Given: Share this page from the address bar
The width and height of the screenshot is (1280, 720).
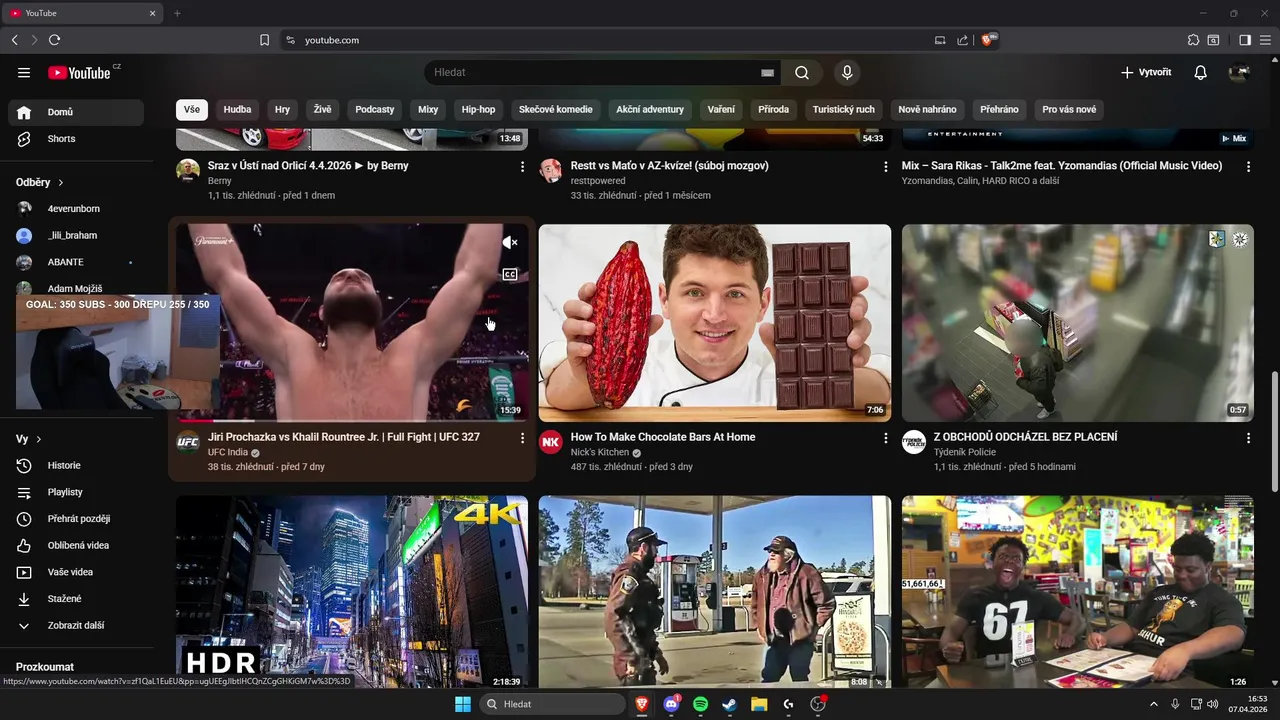Looking at the screenshot, I should (x=962, y=40).
